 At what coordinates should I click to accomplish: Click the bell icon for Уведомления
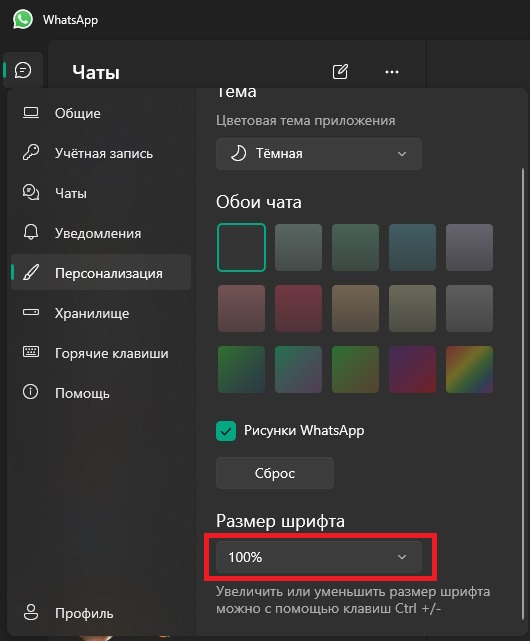tap(31, 232)
